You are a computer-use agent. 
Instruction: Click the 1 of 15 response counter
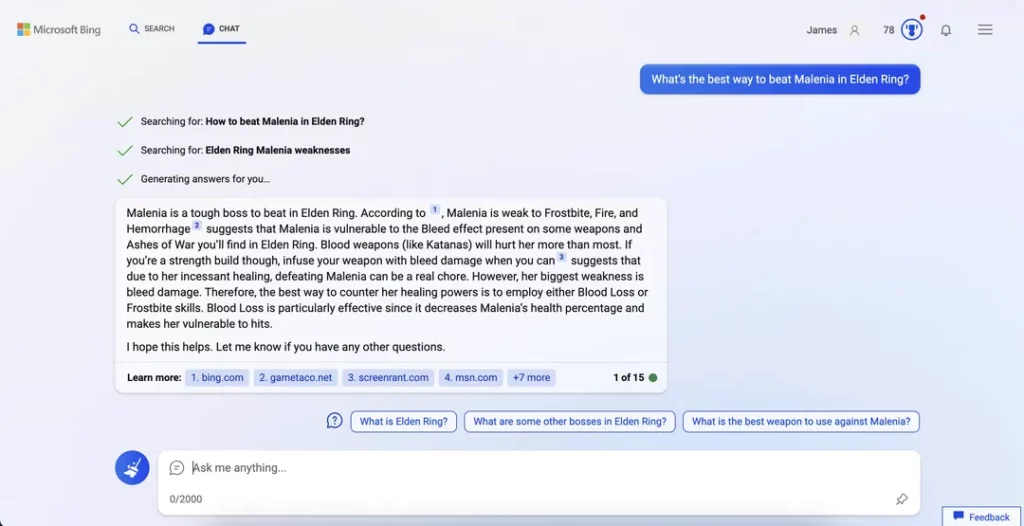628,378
